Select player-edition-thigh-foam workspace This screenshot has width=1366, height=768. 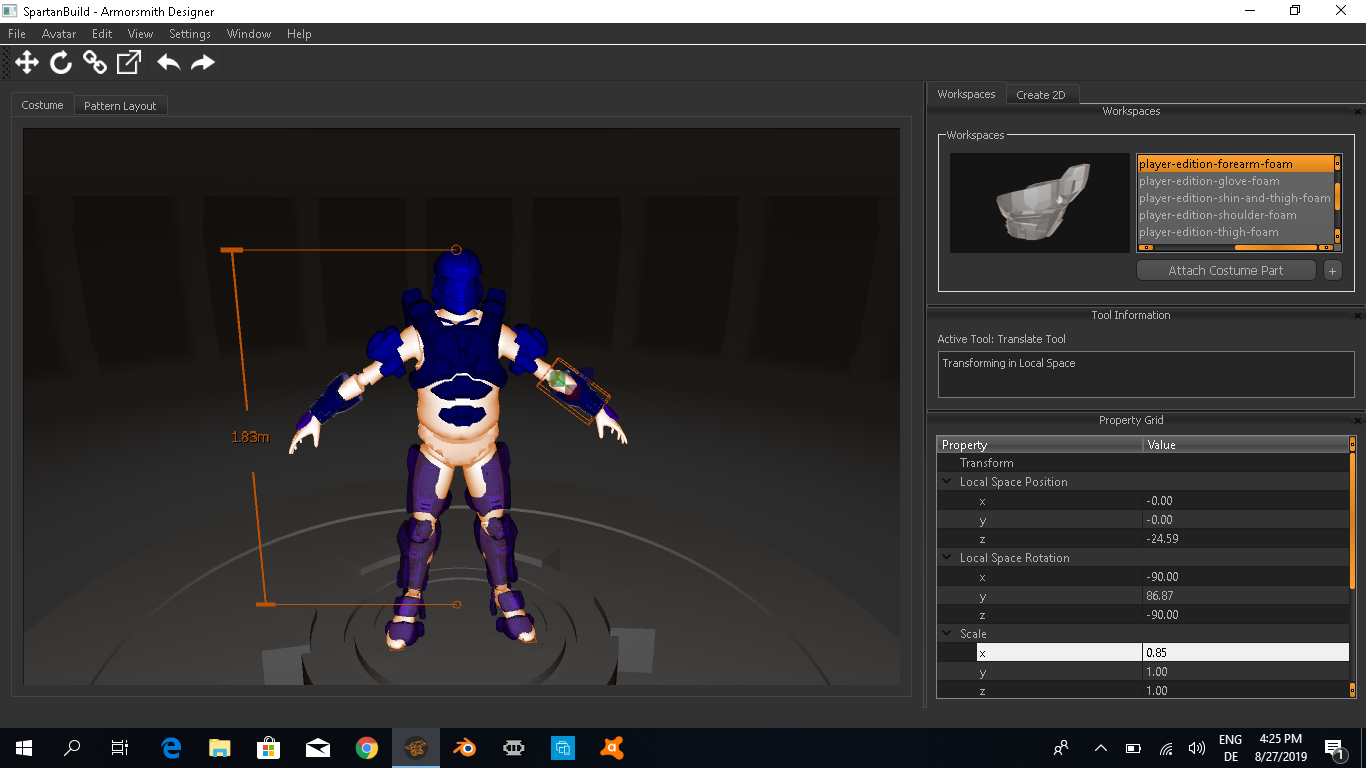coord(1235,232)
